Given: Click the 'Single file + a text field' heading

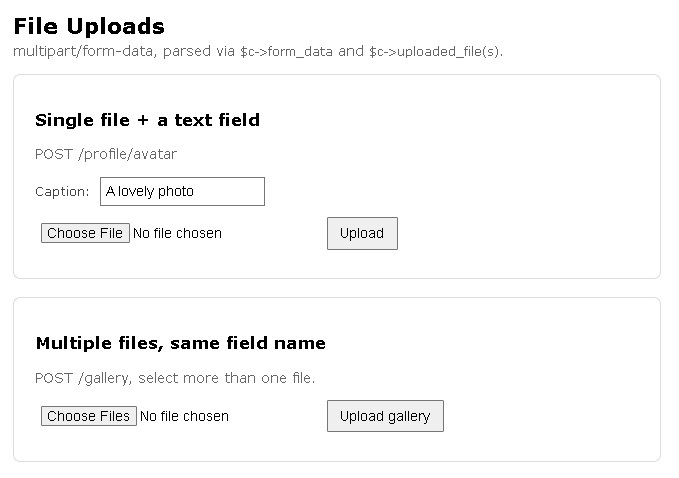Looking at the screenshot, I should (148, 120).
